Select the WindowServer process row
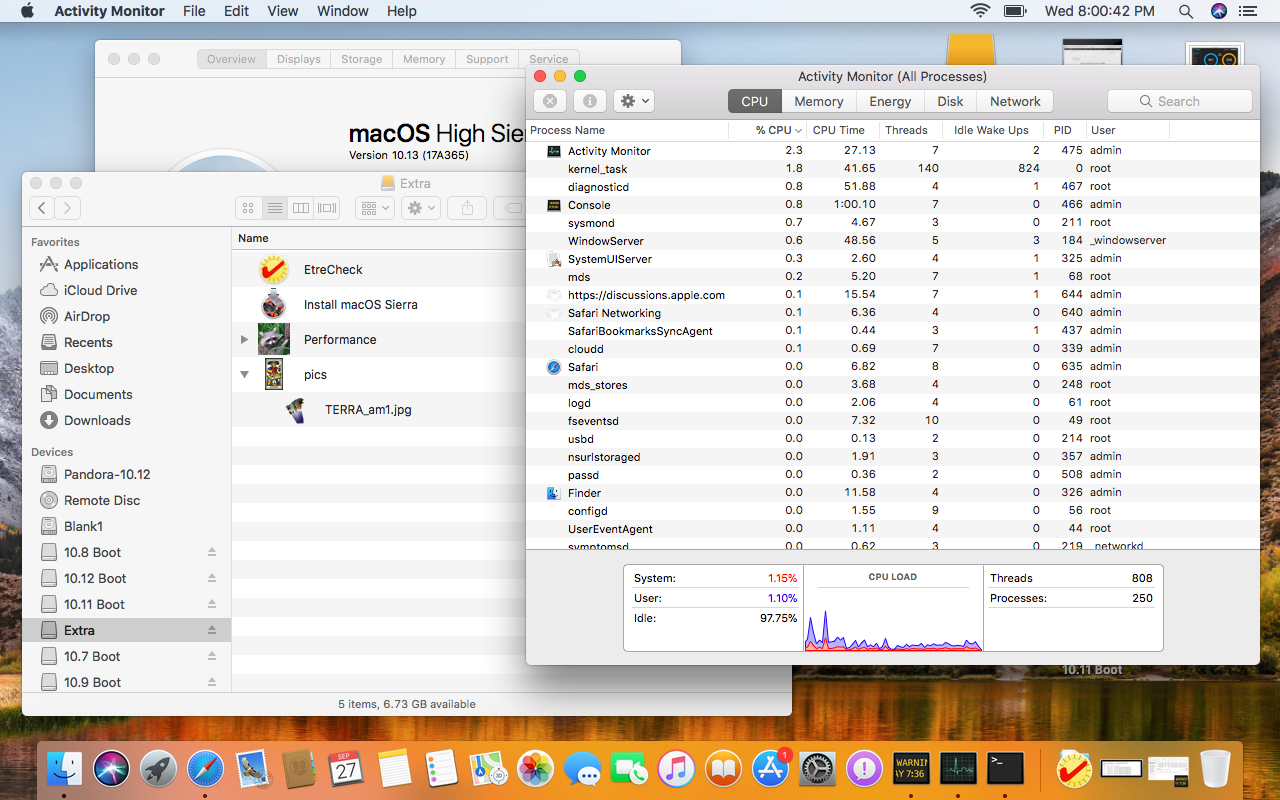This screenshot has width=1280, height=800. (x=893, y=241)
